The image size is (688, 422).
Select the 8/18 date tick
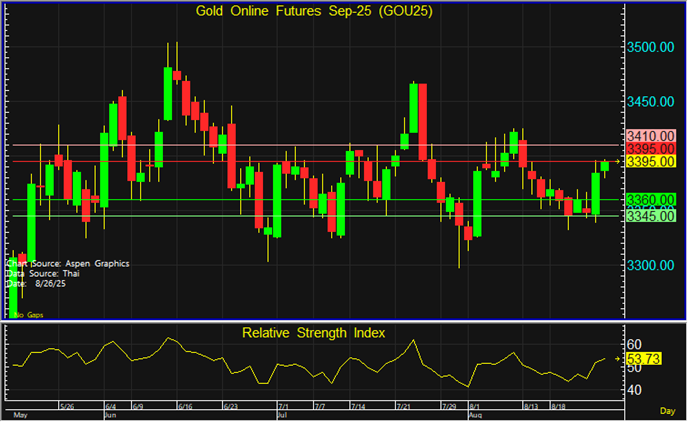[x=561, y=406]
